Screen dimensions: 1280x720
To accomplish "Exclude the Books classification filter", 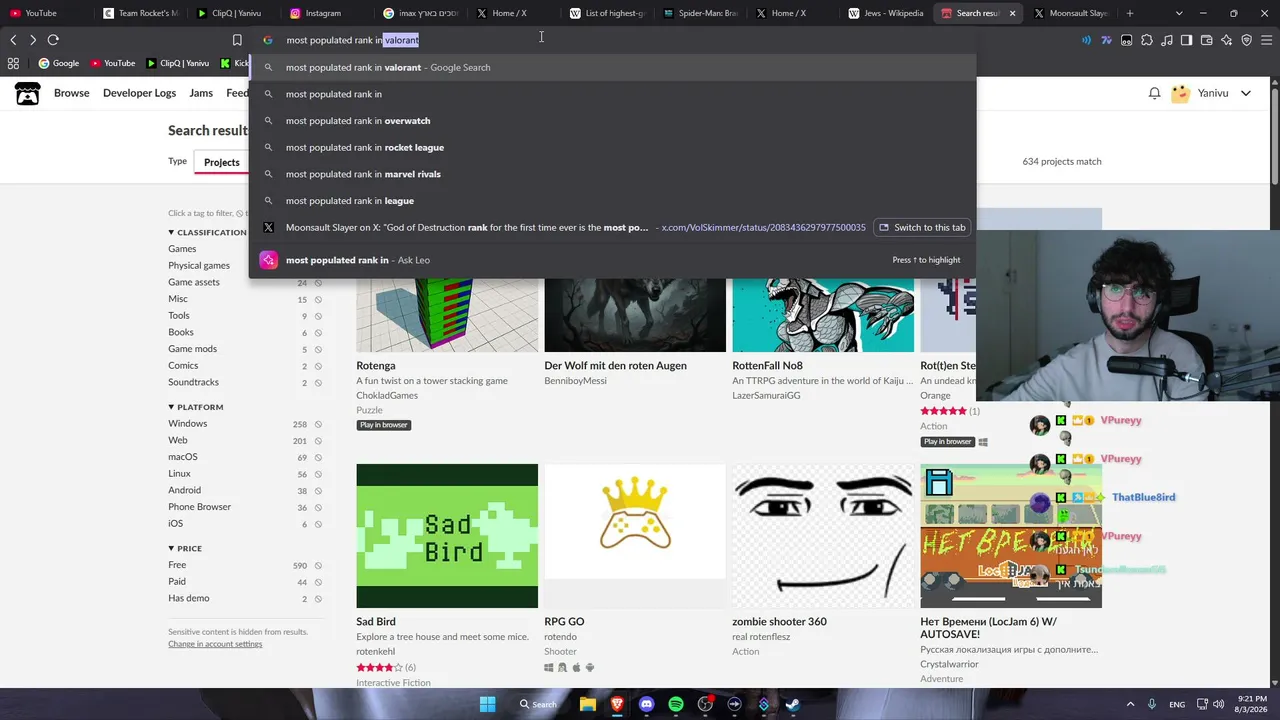I will click(318, 333).
